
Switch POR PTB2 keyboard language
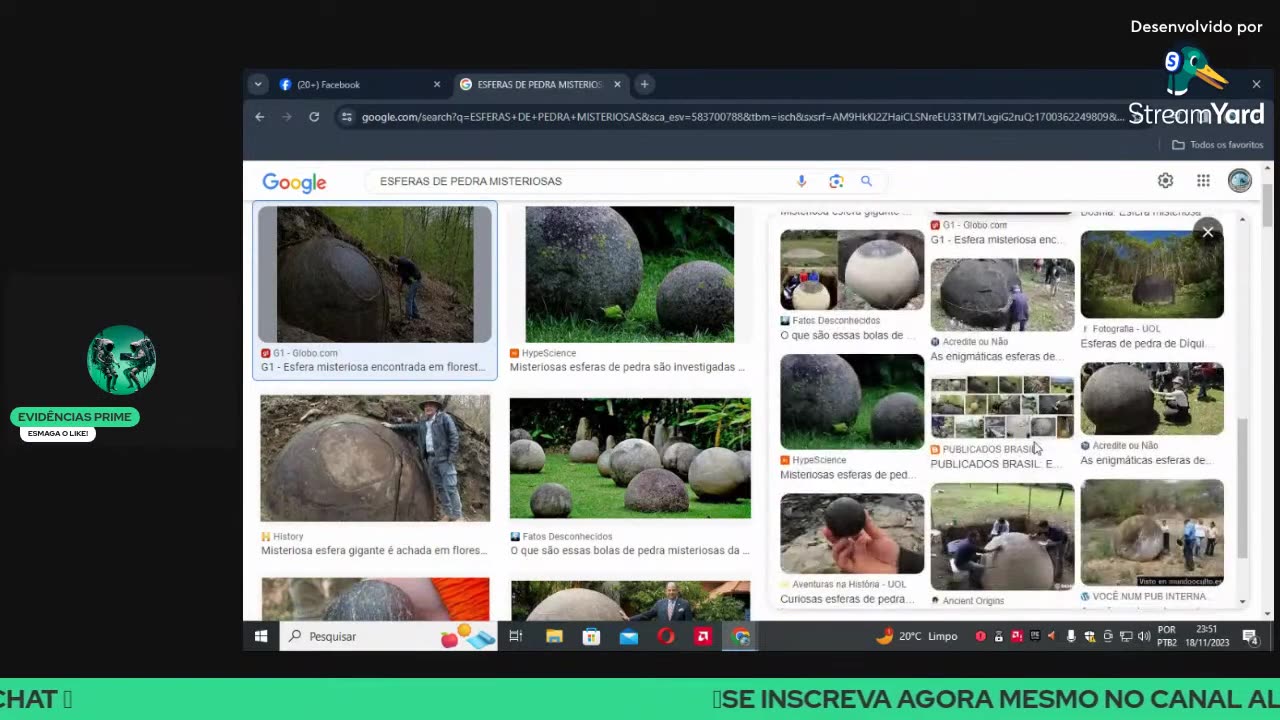(1167, 636)
